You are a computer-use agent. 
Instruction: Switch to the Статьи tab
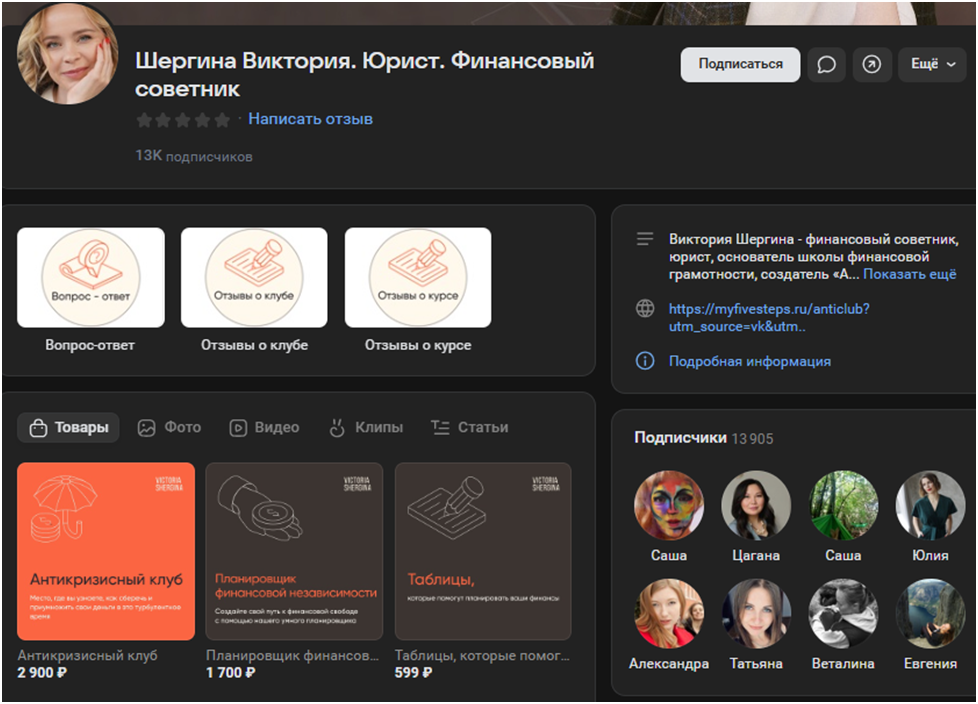470,428
